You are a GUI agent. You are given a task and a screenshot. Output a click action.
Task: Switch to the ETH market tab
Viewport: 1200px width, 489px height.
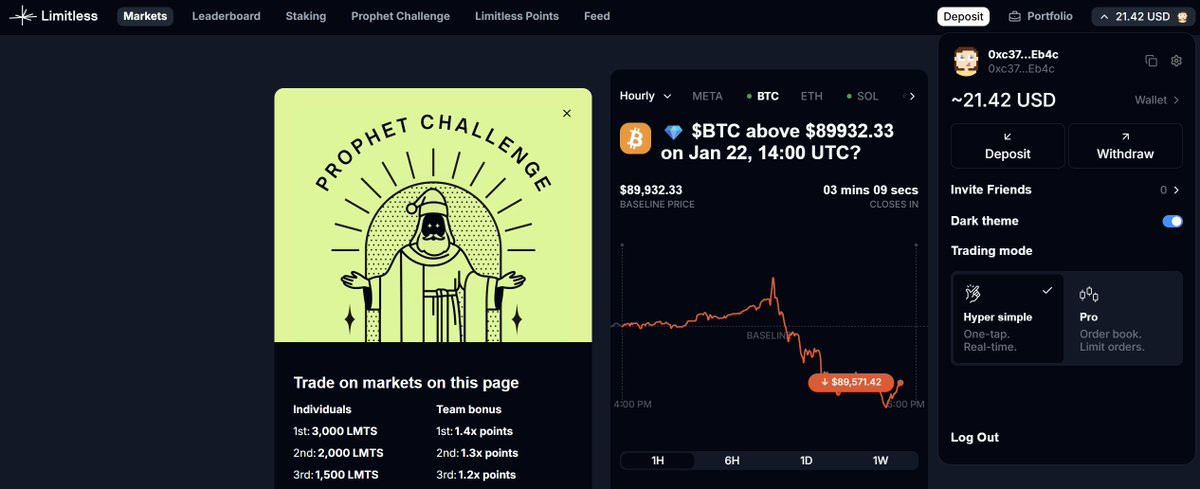tap(811, 96)
